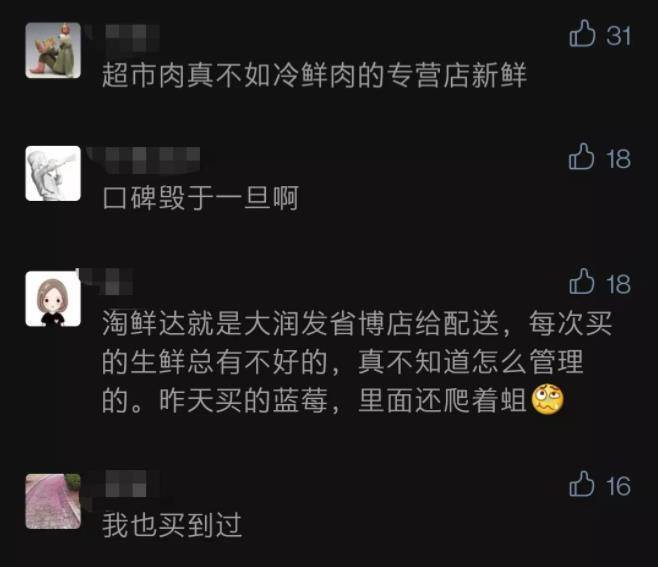The height and width of the screenshot is (567, 658).
Task: Click blurred username above 淘鲜达 comment
Action: click(x=106, y=281)
